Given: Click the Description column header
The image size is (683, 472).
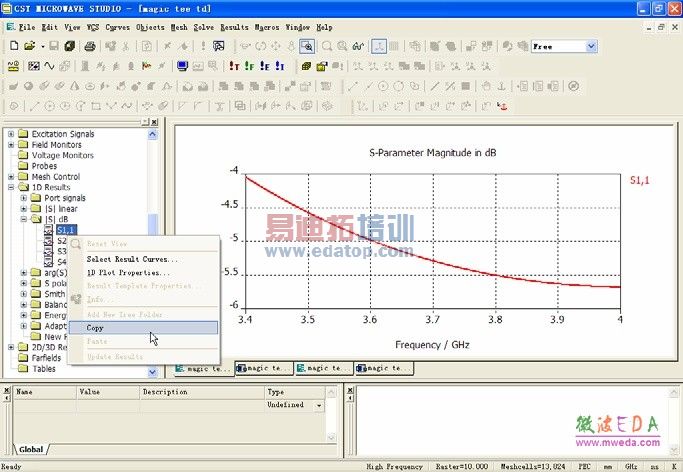Looking at the screenshot, I should (202, 392).
